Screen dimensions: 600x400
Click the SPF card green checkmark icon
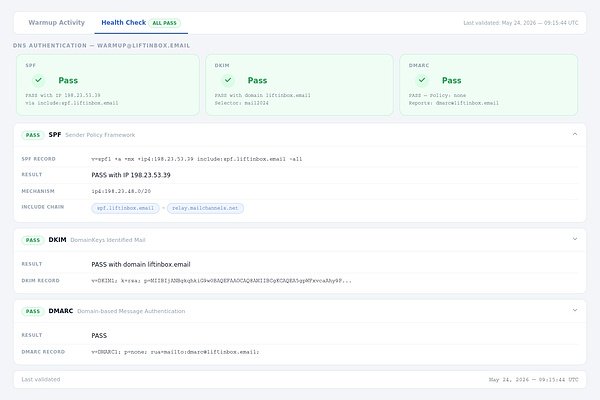point(38,80)
